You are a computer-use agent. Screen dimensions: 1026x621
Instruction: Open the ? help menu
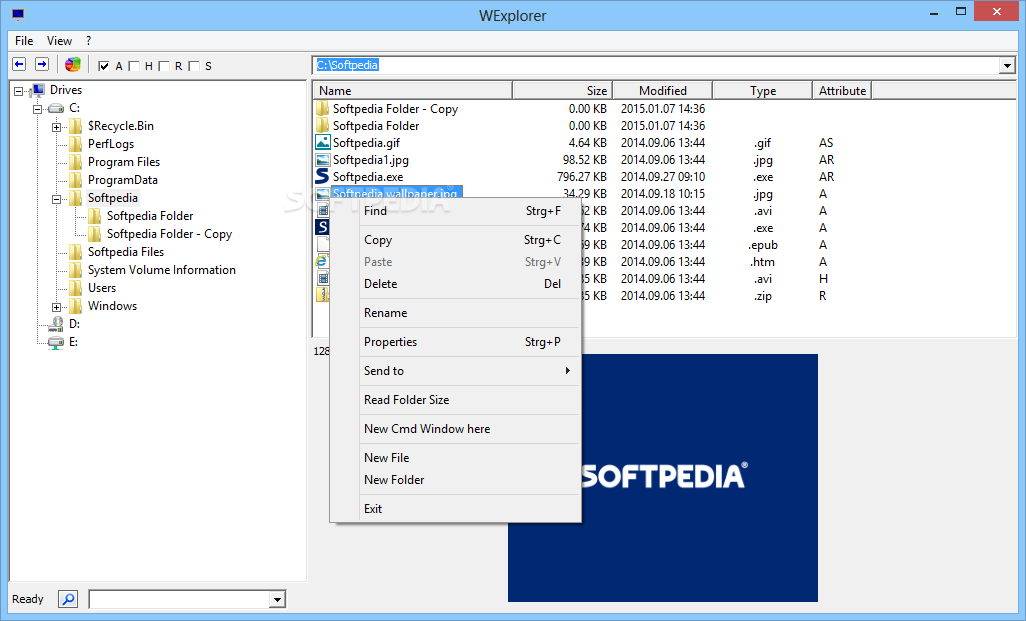click(89, 41)
